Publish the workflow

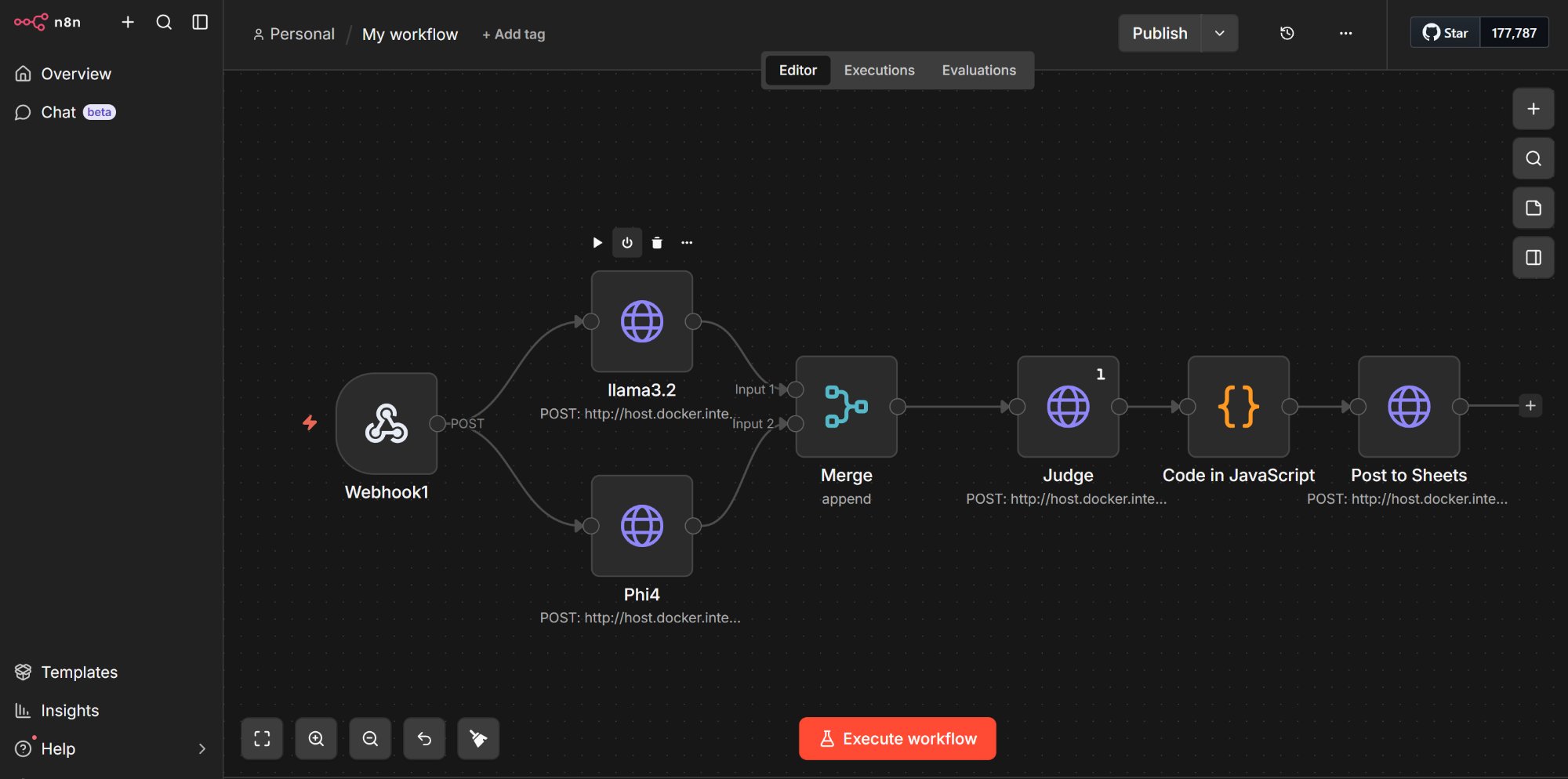click(1160, 33)
